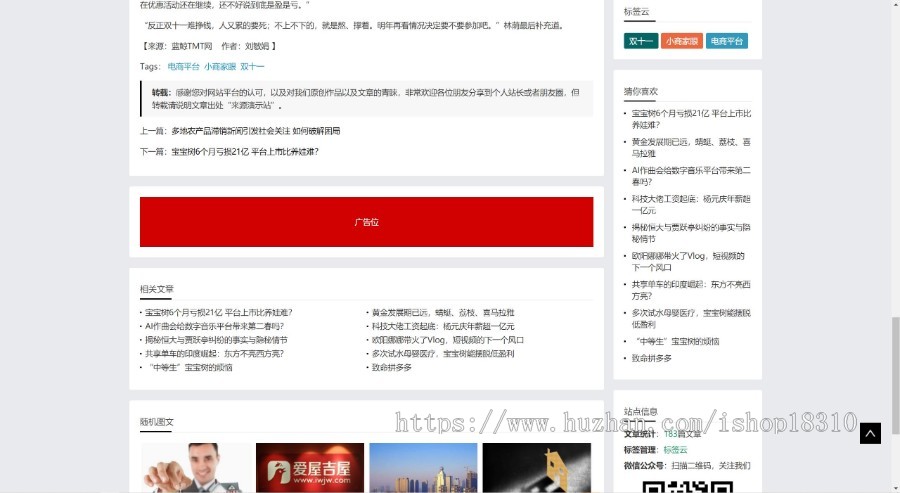Open the 爱屋吉屋 thumbnail image
The width and height of the screenshot is (900, 493).
[310, 468]
